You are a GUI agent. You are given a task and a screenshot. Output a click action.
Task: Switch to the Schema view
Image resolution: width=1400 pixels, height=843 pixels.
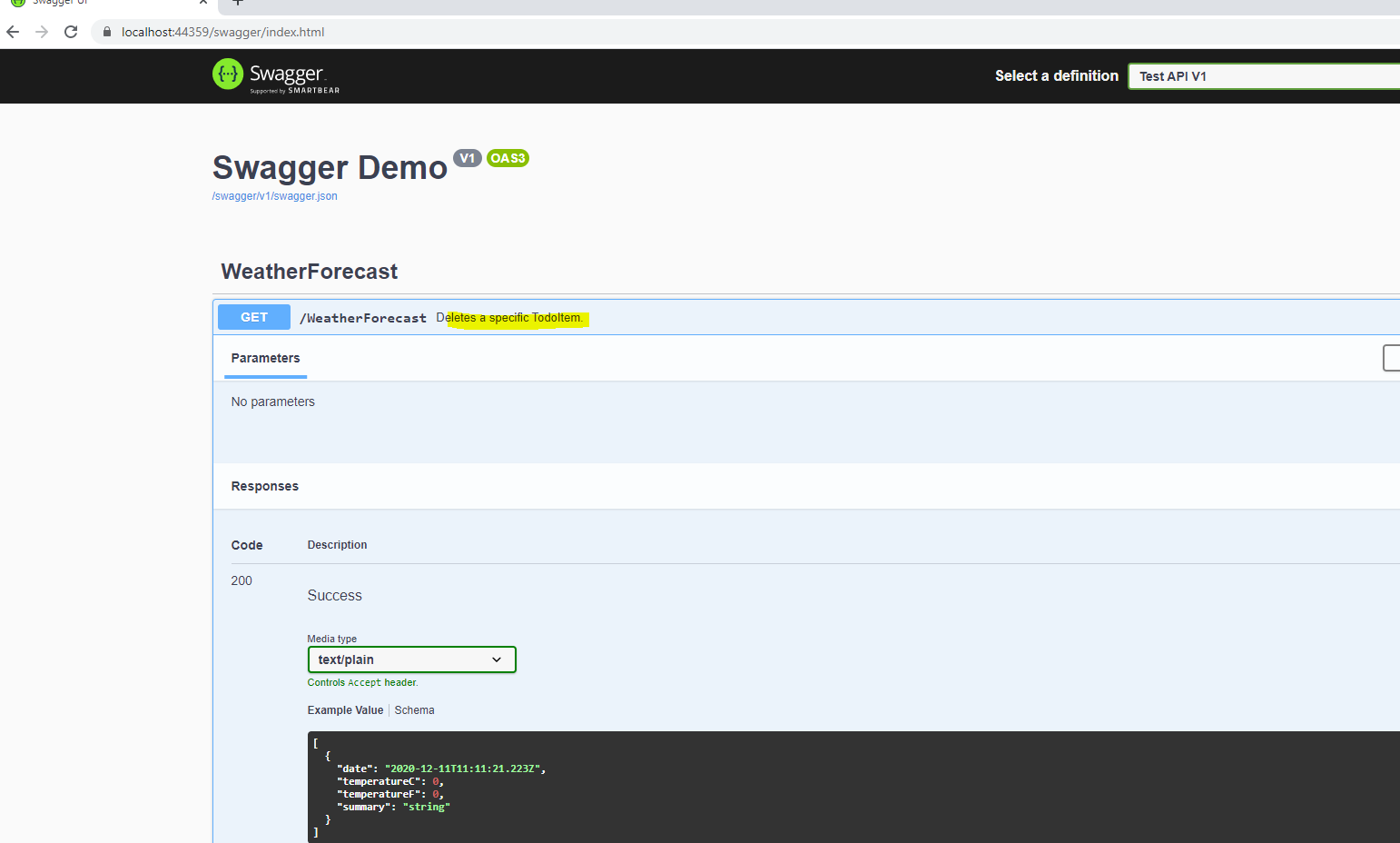click(414, 710)
